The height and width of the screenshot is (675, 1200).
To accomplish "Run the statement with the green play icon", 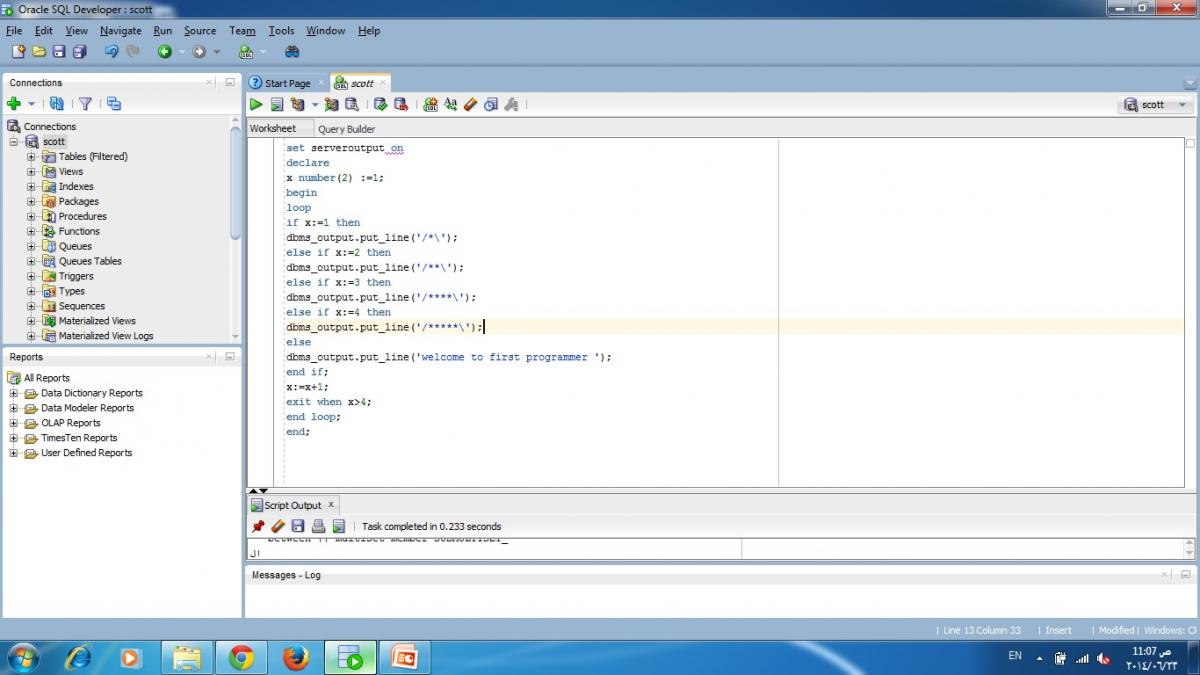I will click(256, 104).
